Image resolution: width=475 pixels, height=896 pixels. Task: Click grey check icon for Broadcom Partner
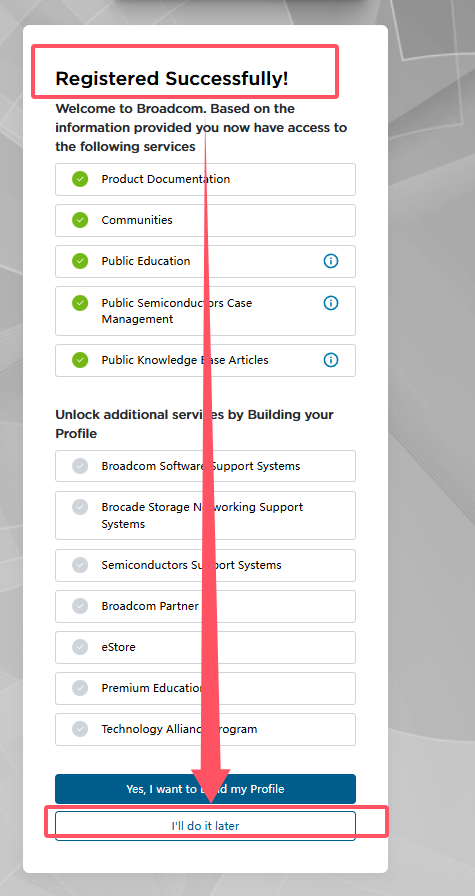80,606
